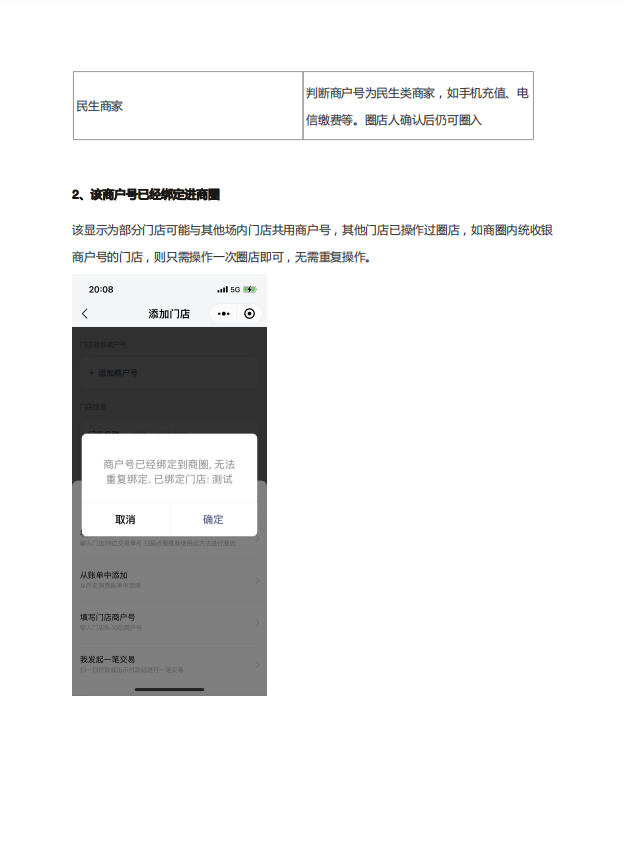Click 确定 in the dialog

click(x=213, y=519)
